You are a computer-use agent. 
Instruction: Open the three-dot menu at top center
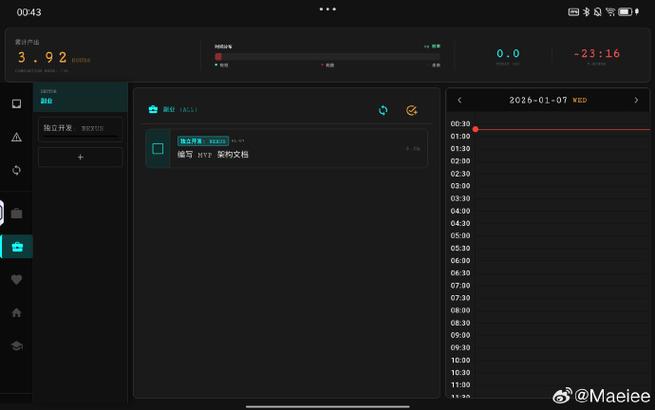coord(328,9)
